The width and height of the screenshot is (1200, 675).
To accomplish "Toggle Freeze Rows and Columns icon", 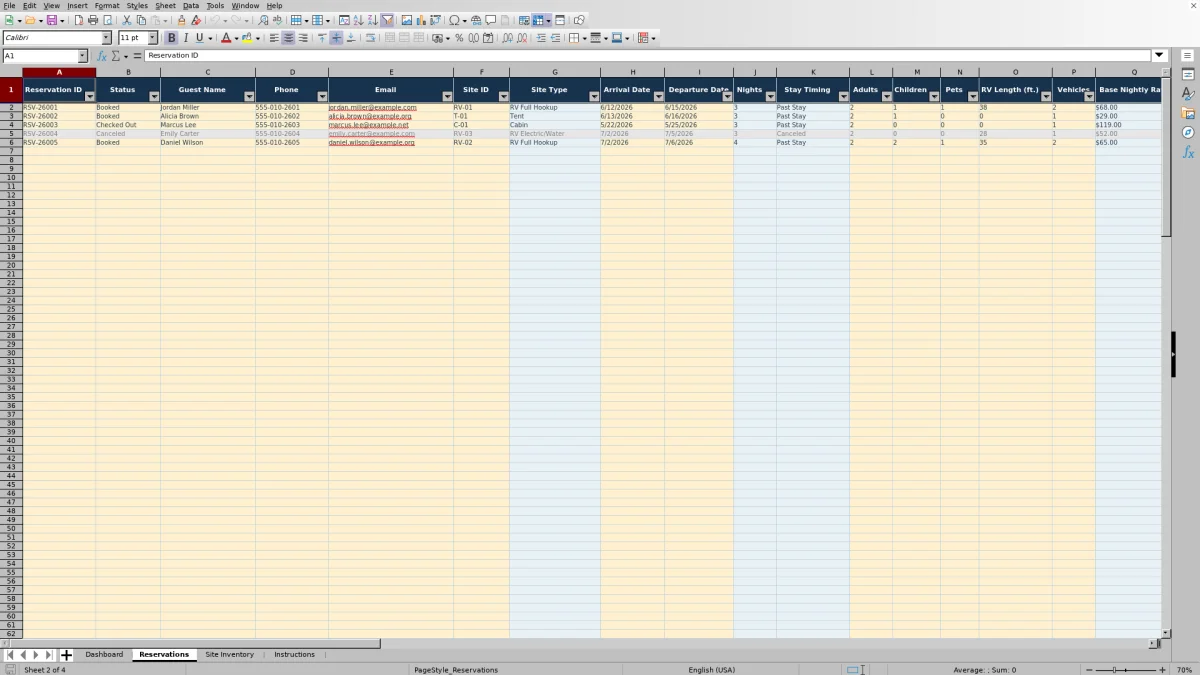I will pos(538,20).
